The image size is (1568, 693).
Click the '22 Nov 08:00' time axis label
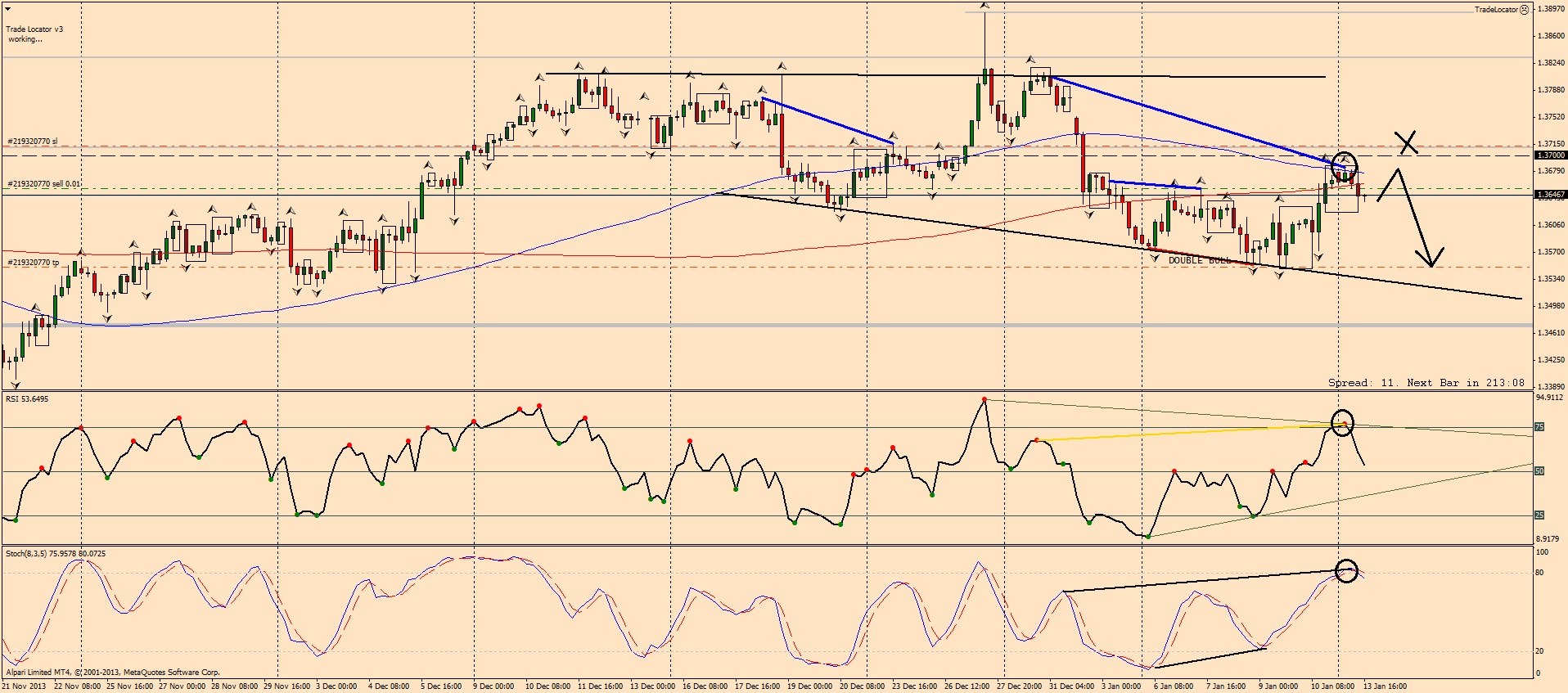pyautogui.click(x=77, y=686)
